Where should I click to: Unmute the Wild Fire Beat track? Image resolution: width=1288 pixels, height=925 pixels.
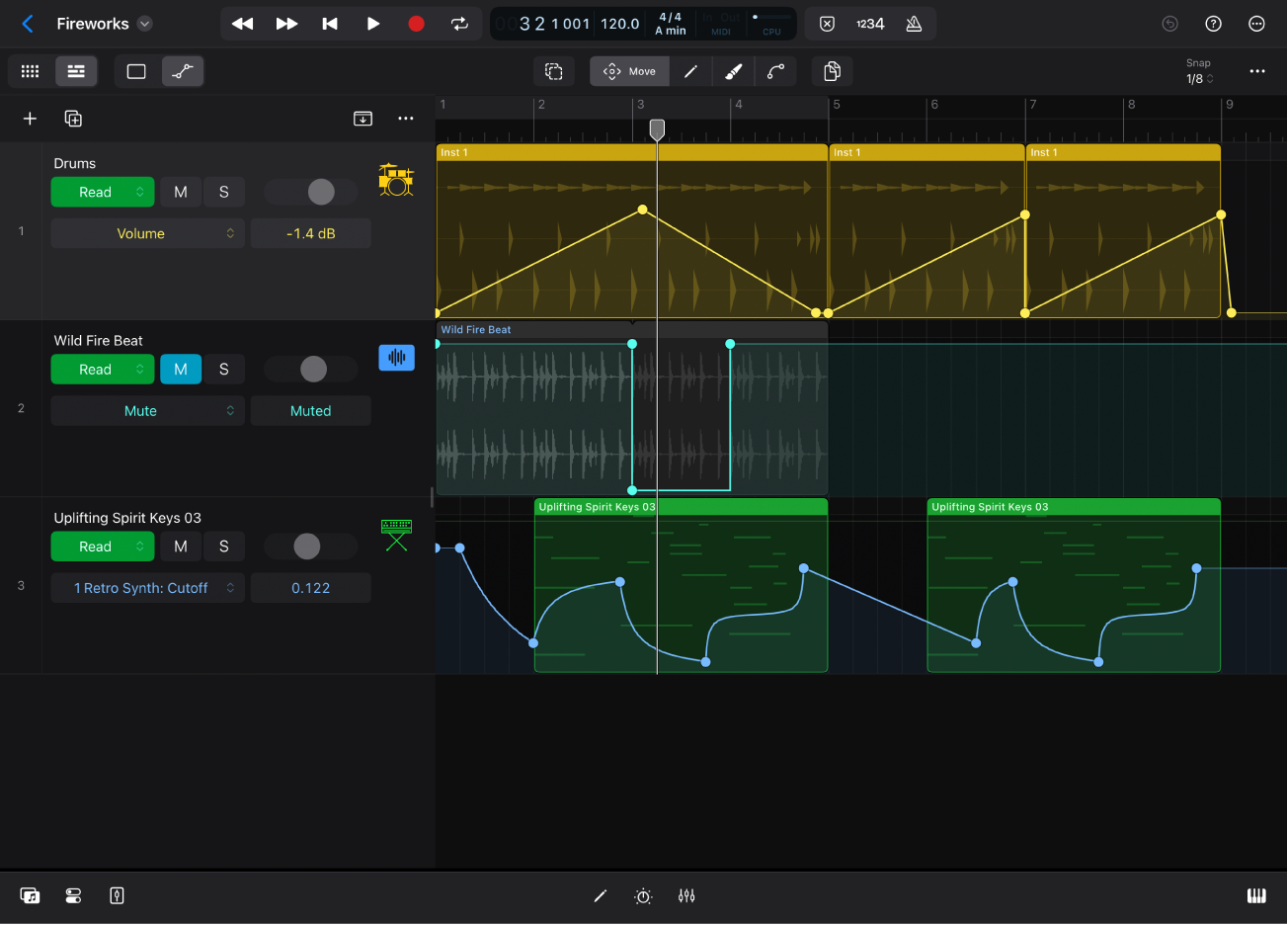(x=180, y=369)
